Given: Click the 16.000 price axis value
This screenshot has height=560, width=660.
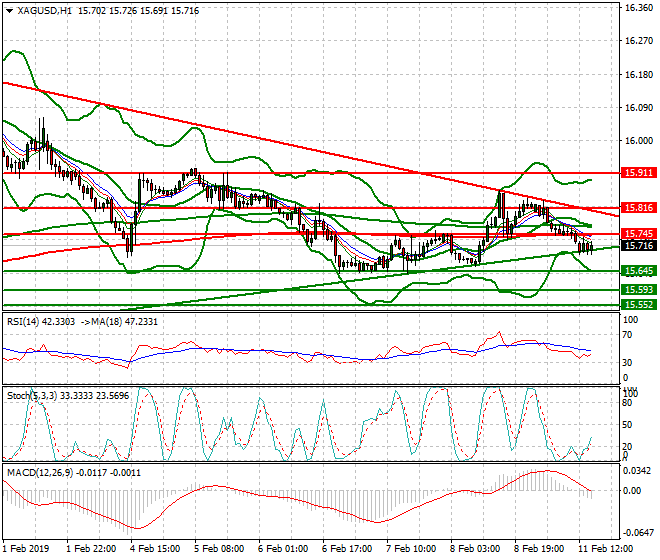Looking at the screenshot, I should (639, 141).
